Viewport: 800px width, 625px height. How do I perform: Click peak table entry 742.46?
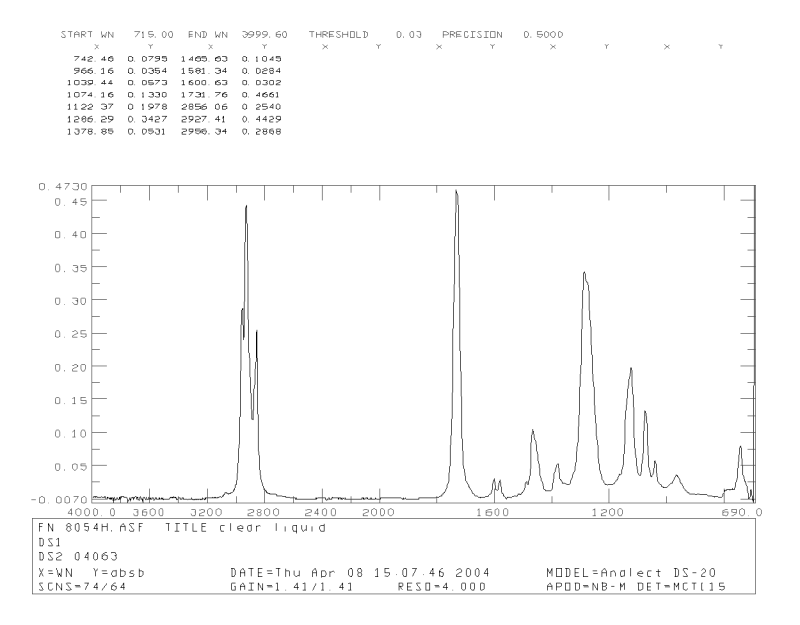[x=94, y=59]
